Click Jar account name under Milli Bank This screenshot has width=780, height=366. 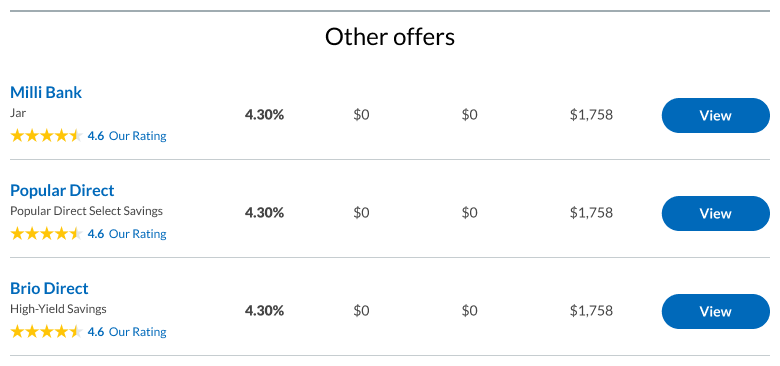(18, 113)
